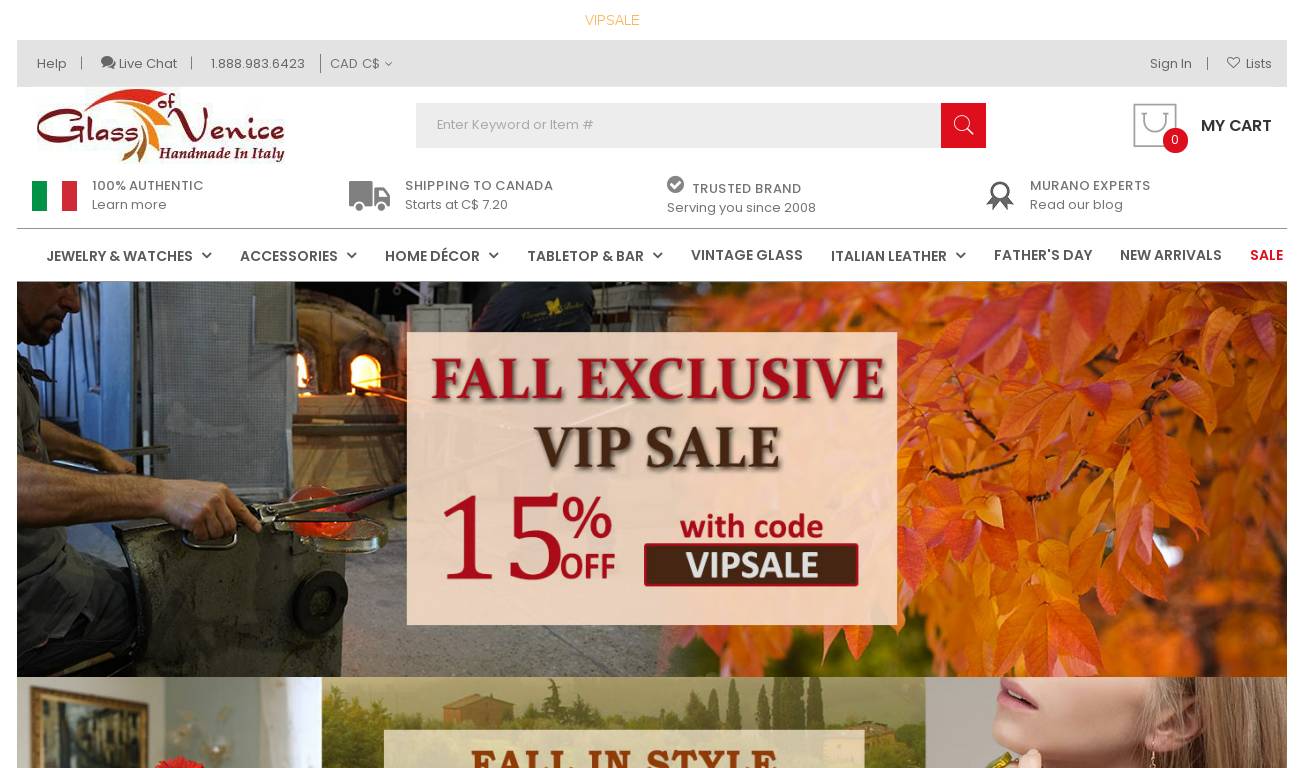This screenshot has height=768, width=1304.
Task: Click the Italian flag icon
Action: pos(54,196)
